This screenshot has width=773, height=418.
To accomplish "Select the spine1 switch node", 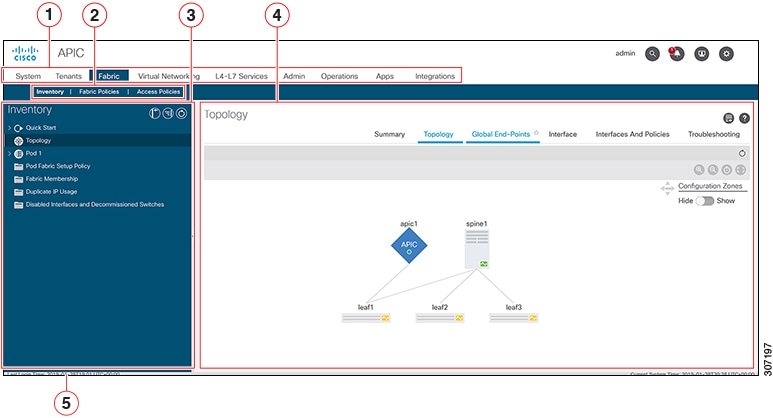I will coord(477,249).
